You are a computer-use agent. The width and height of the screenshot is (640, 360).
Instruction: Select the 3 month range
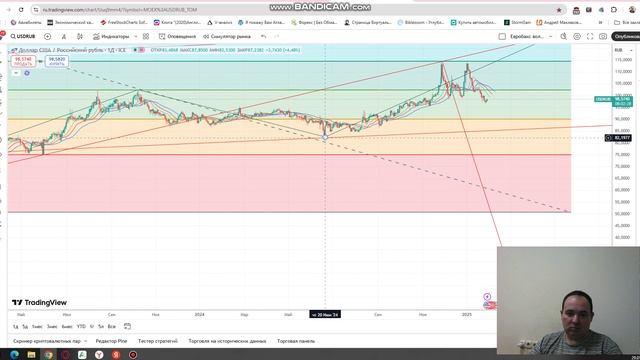(52, 327)
